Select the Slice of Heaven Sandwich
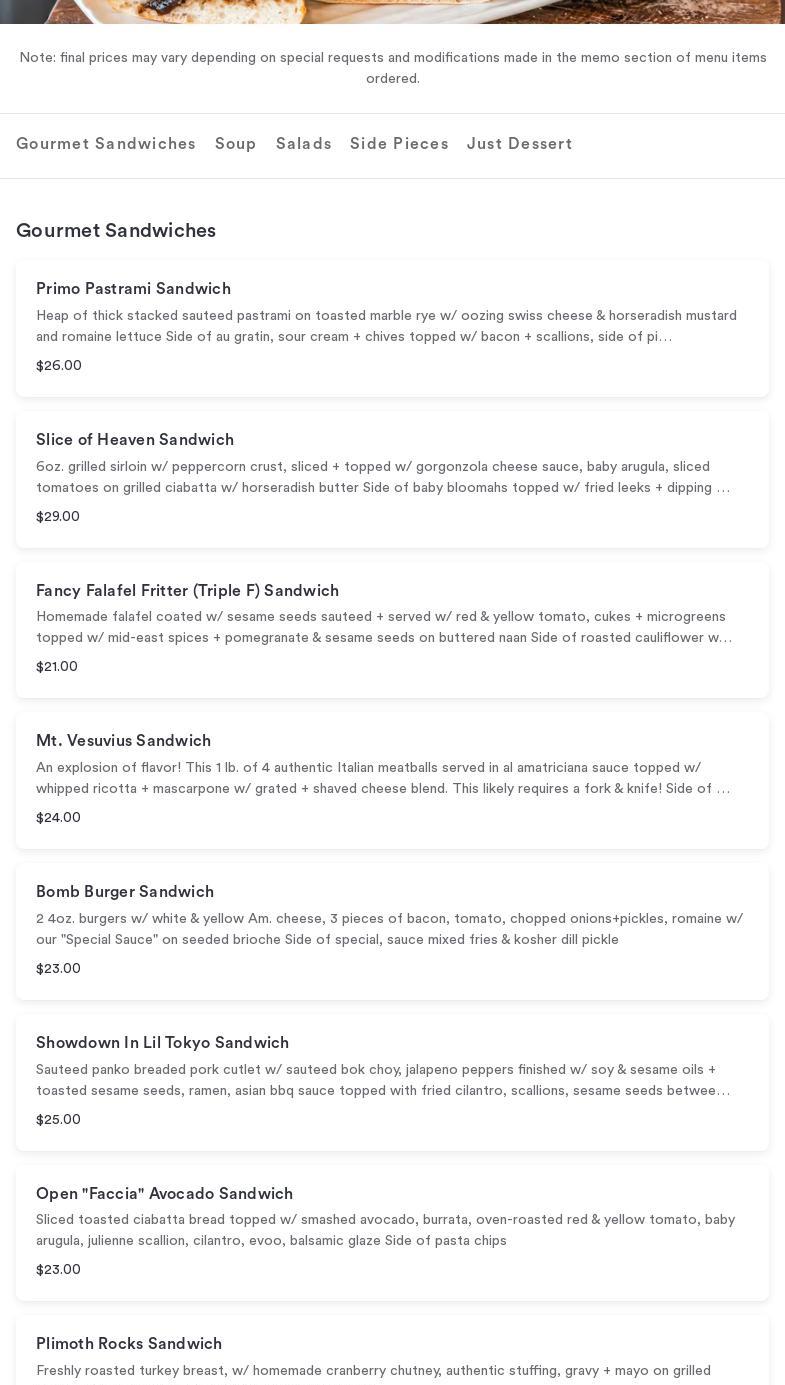Screen dimensions: 785x1385 (135, 440)
